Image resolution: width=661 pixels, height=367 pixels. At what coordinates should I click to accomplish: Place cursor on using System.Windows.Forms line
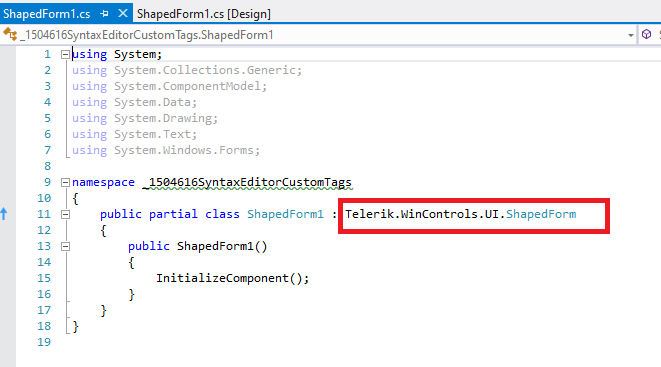(x=166, y=150)
